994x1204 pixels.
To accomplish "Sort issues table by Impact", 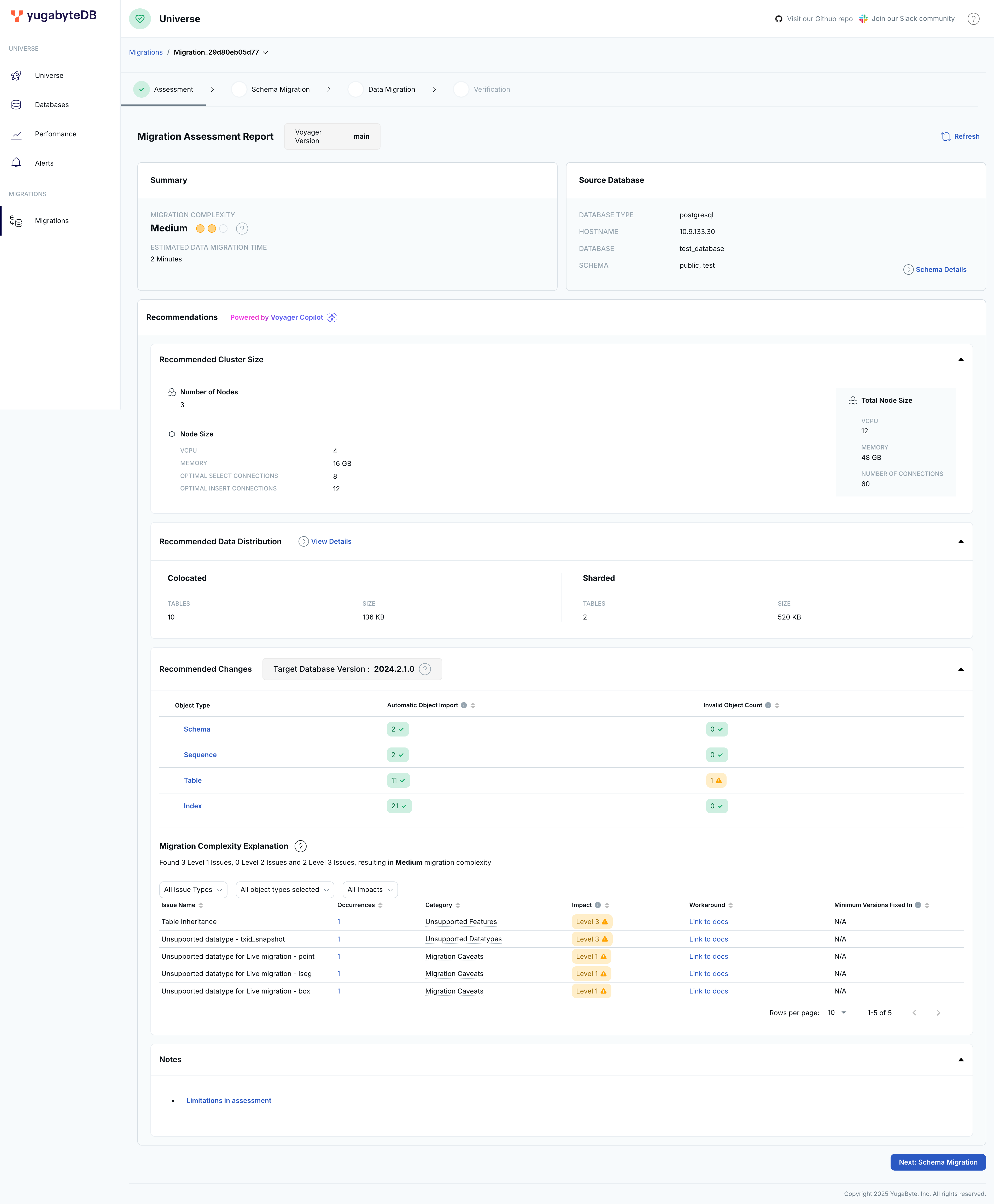I will tap(607, 905).
